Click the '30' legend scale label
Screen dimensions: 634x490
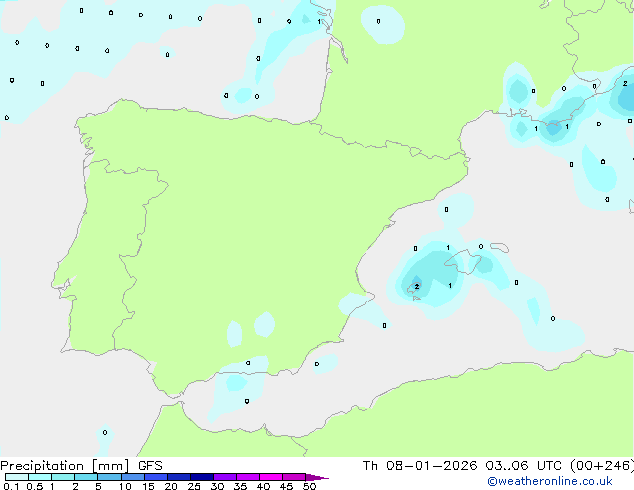point(217,486)
